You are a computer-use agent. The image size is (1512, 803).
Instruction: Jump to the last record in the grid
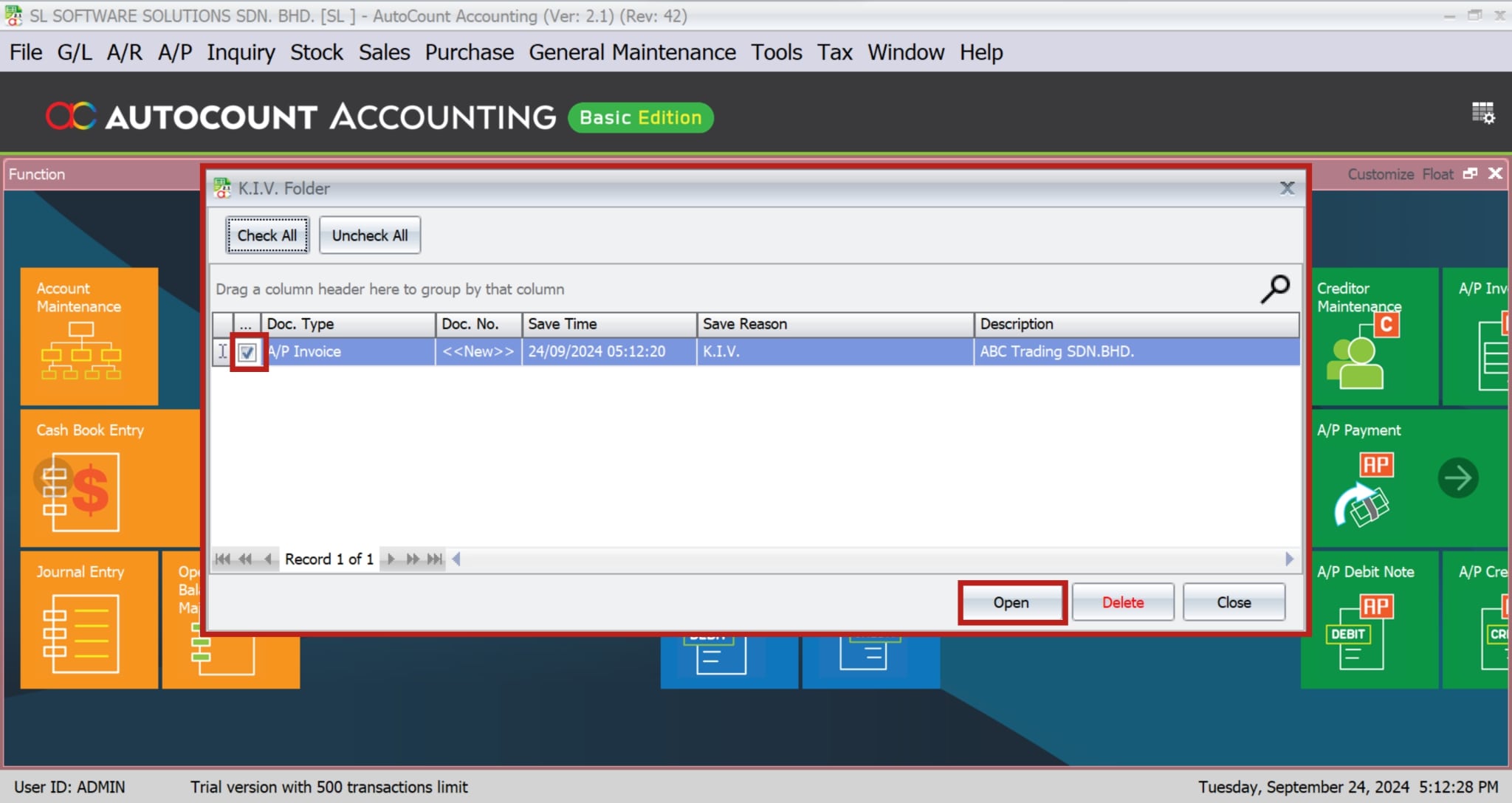point(436,559)
